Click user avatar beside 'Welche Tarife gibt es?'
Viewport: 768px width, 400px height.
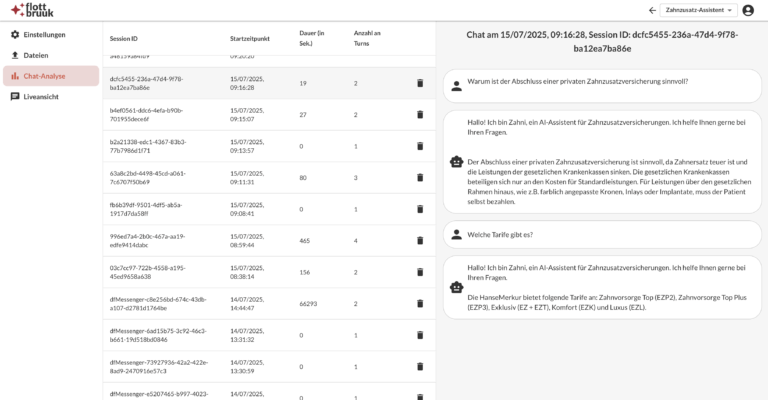click(456, 235)
